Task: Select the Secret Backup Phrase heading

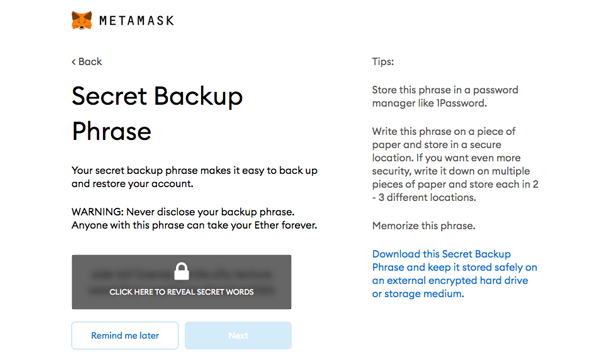Action: click(157, 113)
